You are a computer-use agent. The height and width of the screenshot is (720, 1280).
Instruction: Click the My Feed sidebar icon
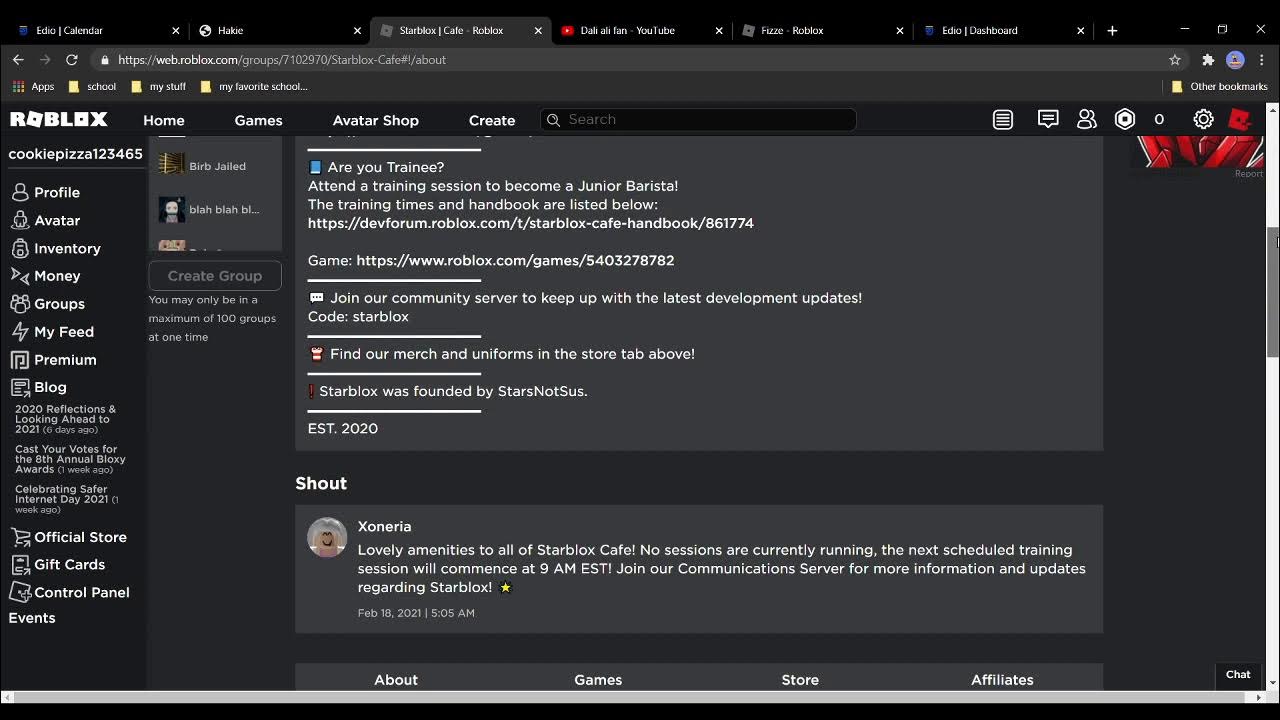point(20,332)
